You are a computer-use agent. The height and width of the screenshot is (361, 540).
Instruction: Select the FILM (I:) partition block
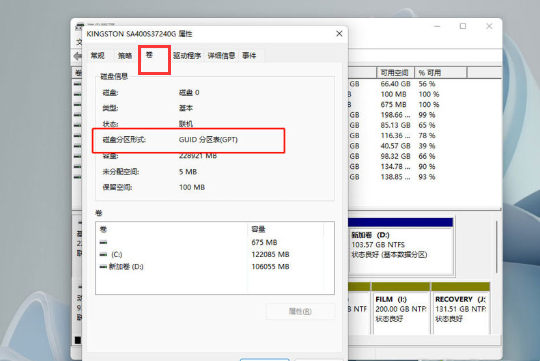[401, 309]
